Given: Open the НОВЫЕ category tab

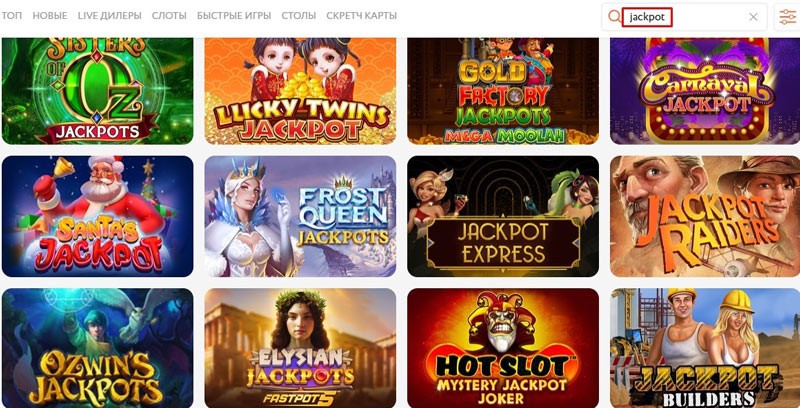Looking at the screenshot, I should [50, 16].
